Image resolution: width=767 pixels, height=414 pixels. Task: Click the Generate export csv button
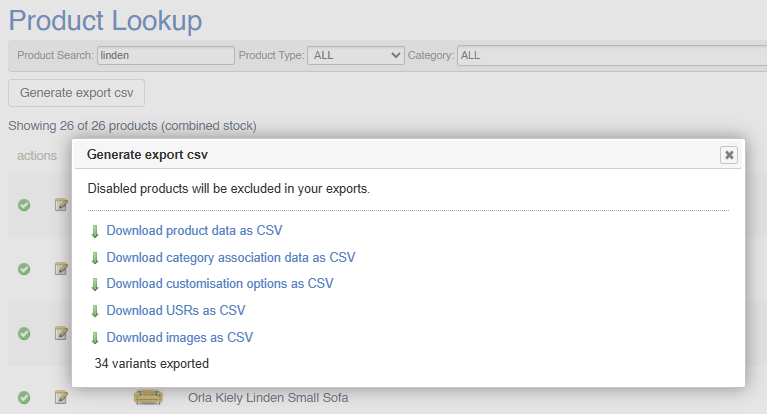(x=76, y=93)
